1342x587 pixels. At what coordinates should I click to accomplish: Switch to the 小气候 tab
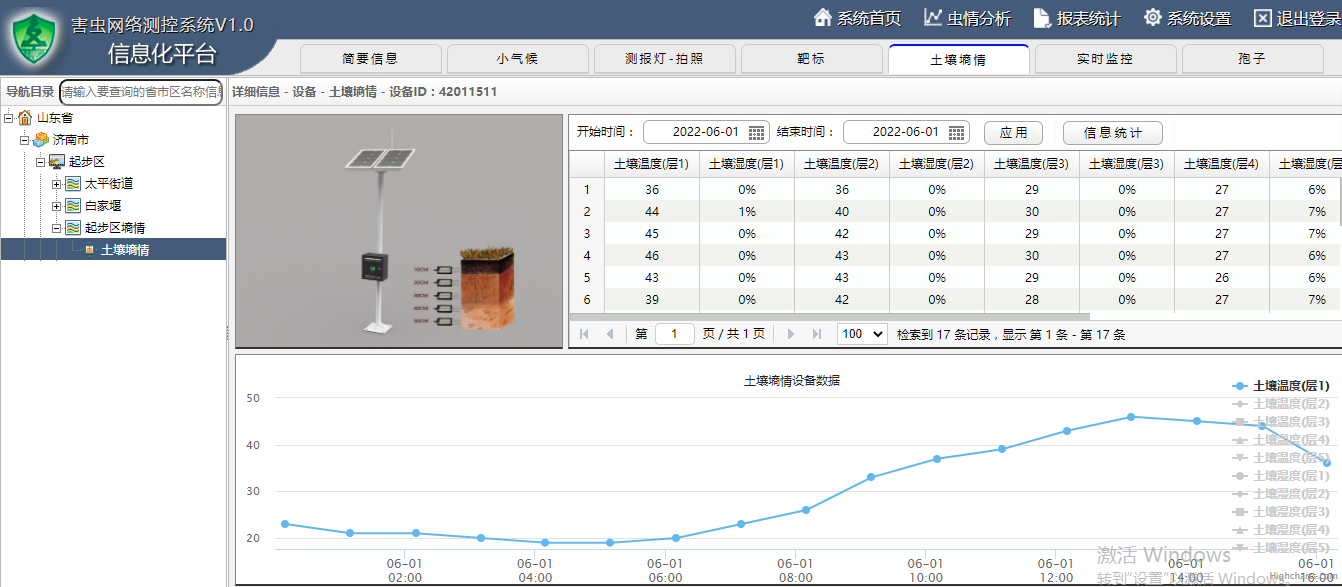[517, 59]
